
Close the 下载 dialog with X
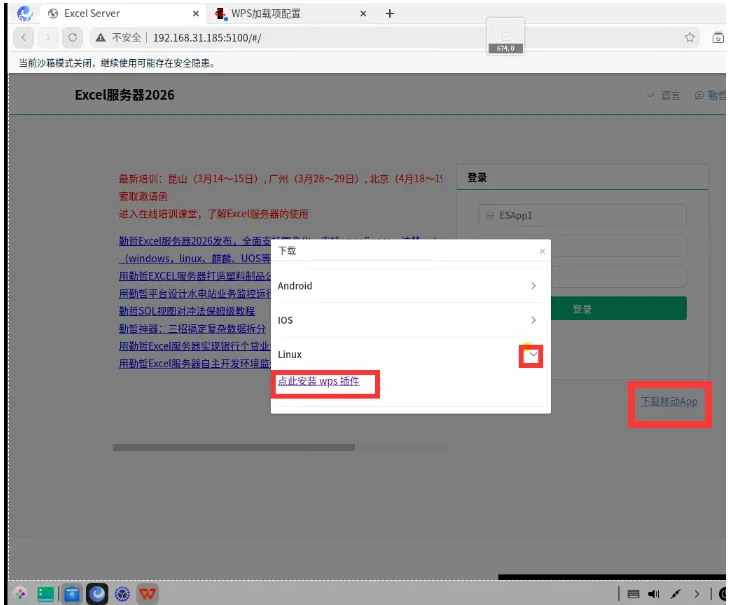tap(542, 252)
